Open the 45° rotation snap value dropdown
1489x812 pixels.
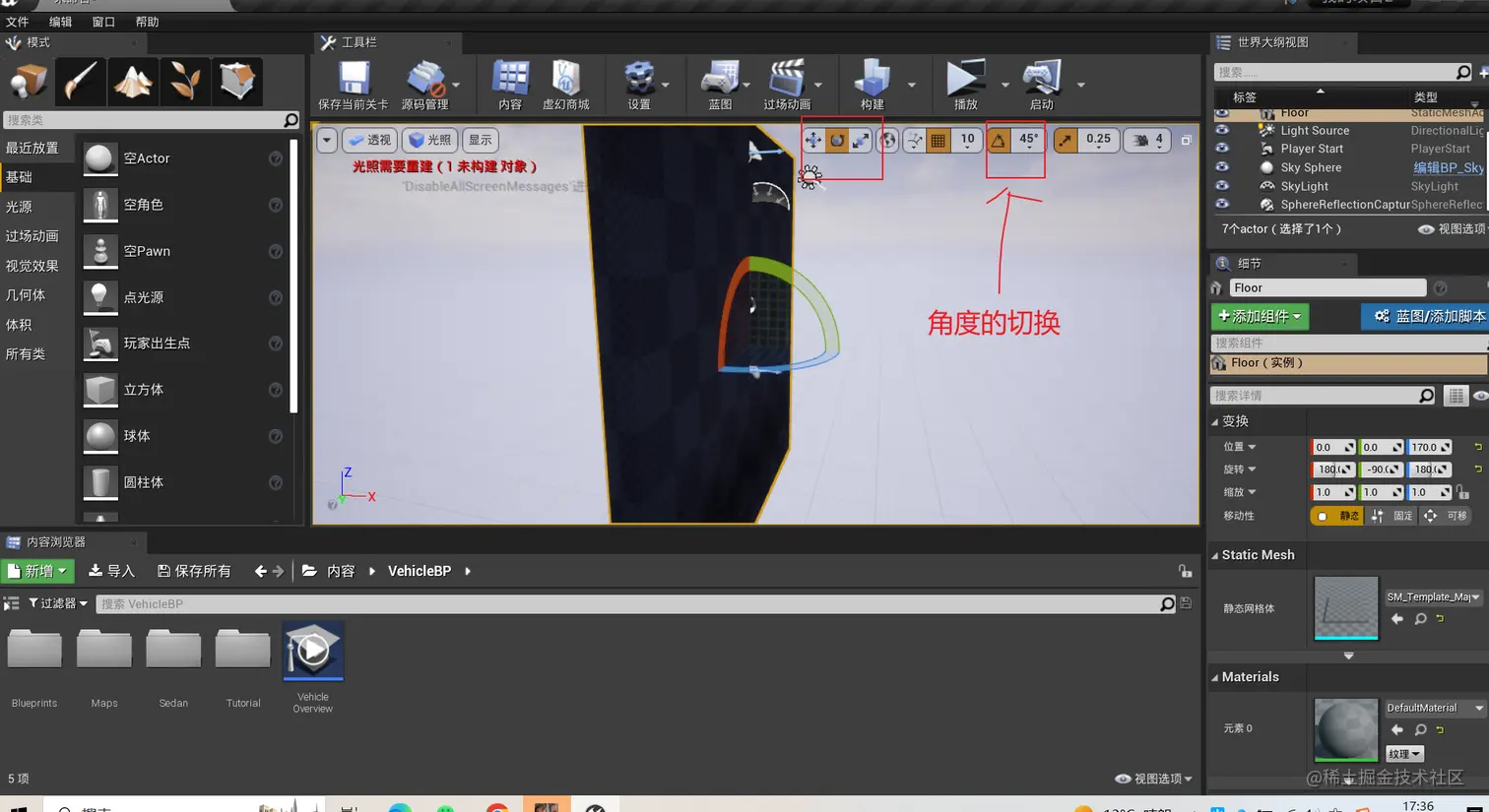point(1028,141)
